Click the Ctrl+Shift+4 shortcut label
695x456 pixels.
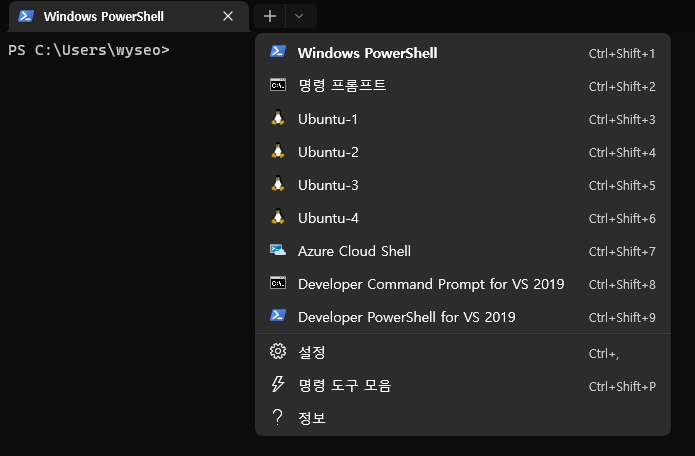(x=622, y=152)
